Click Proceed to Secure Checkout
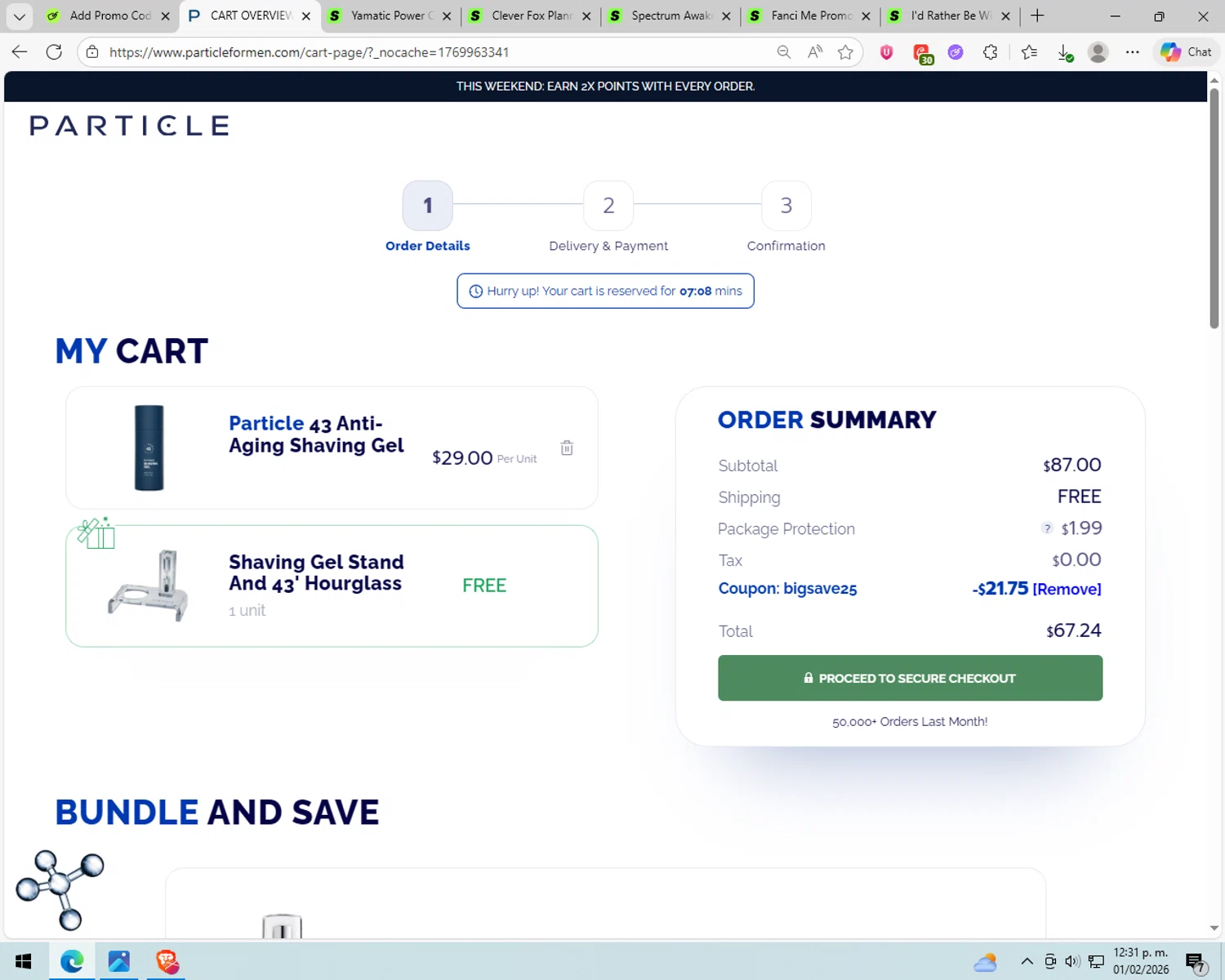Image resolution: width=1225 pixels, height=980 pixels. (910, 678)
